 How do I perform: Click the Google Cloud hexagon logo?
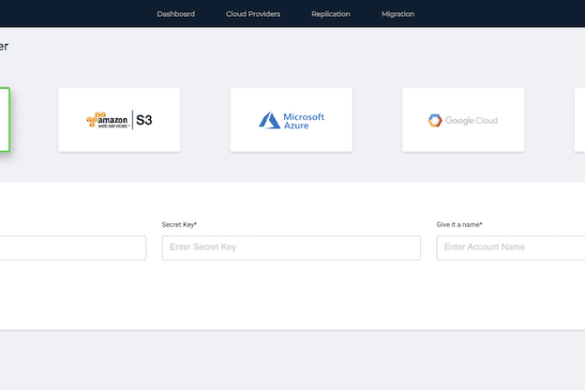(435, 120)
